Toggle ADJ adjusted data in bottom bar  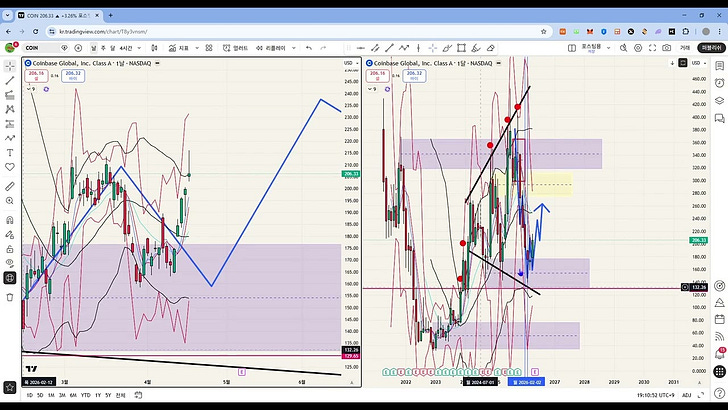point(687,395)
